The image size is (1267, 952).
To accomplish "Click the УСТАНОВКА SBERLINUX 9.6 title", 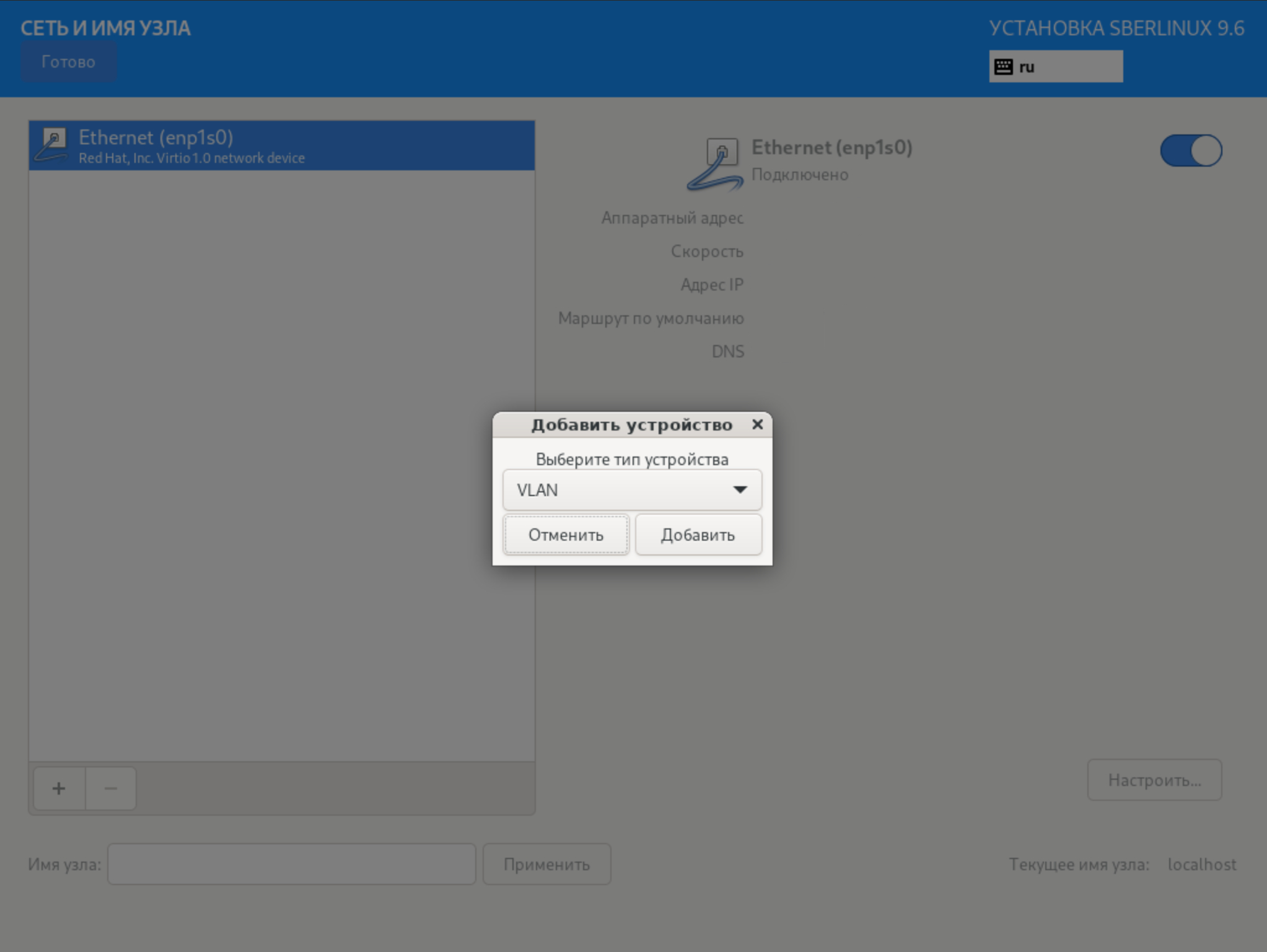I will pos(1116,28).
